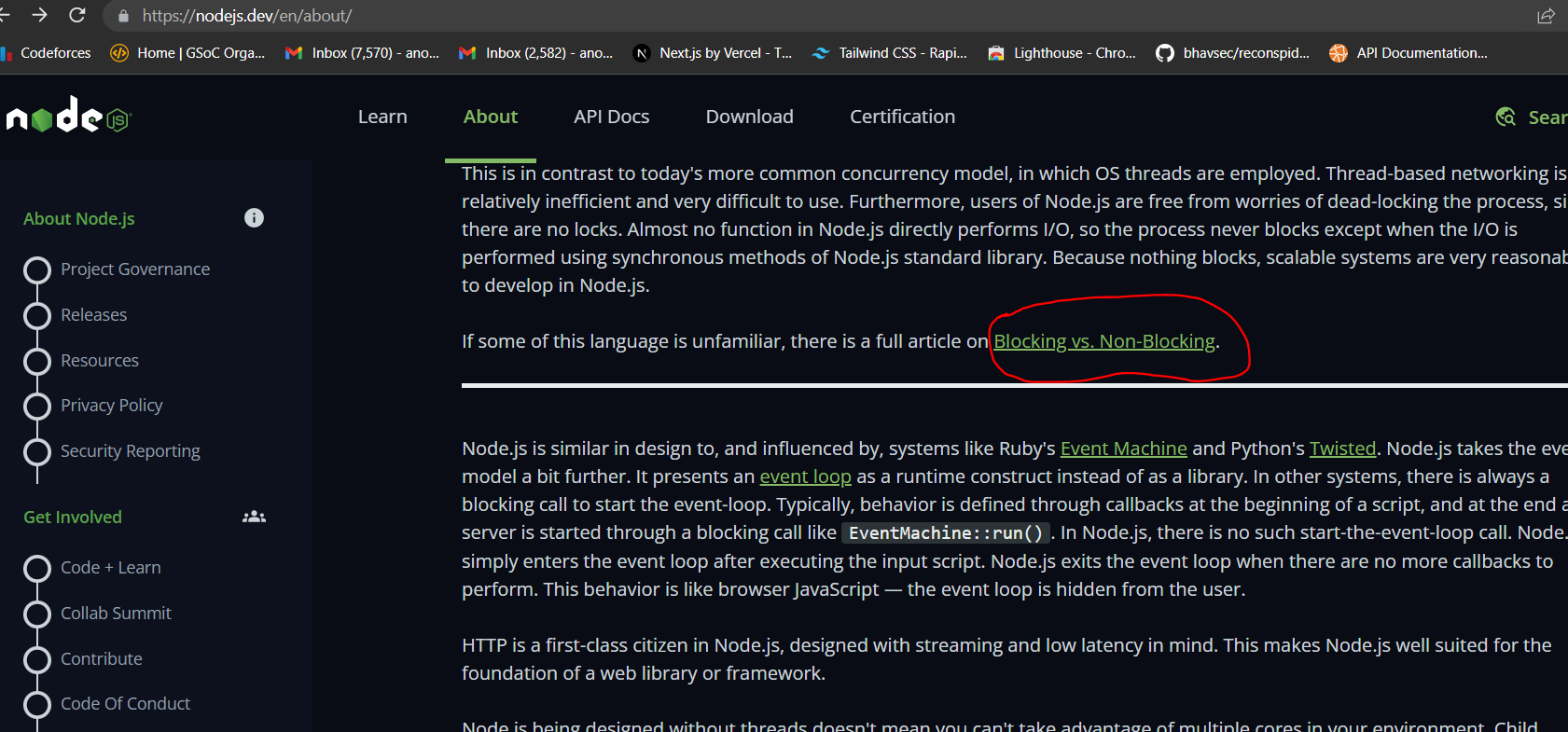1568x732 pixels.
Task: Reload the page with refresh icon
Action: (x=77, y=15)
